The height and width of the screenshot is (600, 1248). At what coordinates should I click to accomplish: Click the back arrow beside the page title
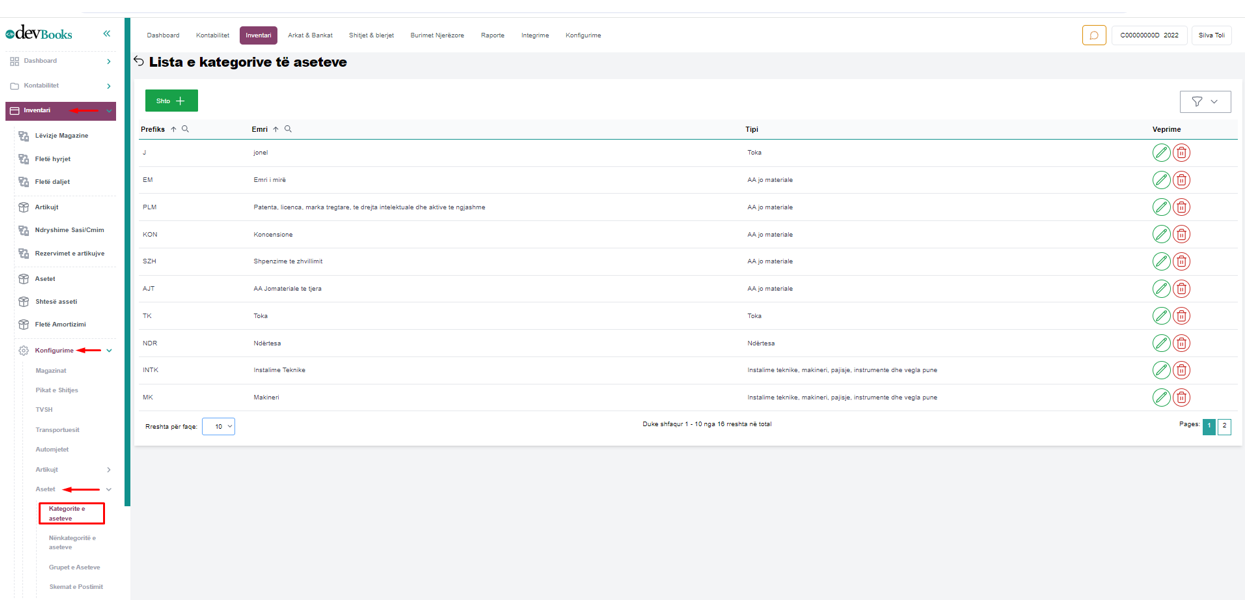(139, 61)
